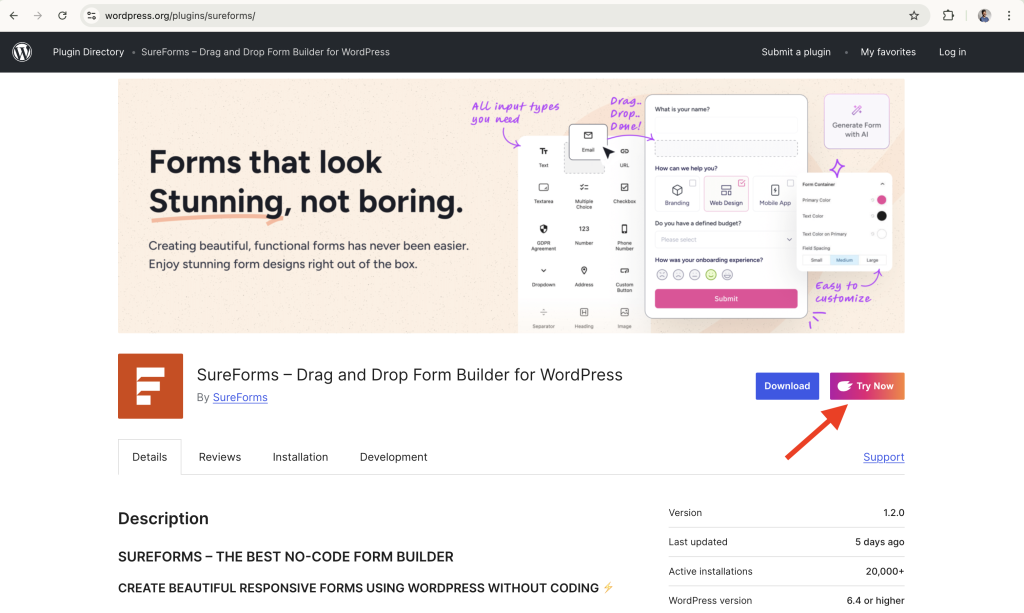The width and height of the screenshot is (1024, 613).
Task: Open the defined budget 'Please select' dropdown
Action: point(725,240)
